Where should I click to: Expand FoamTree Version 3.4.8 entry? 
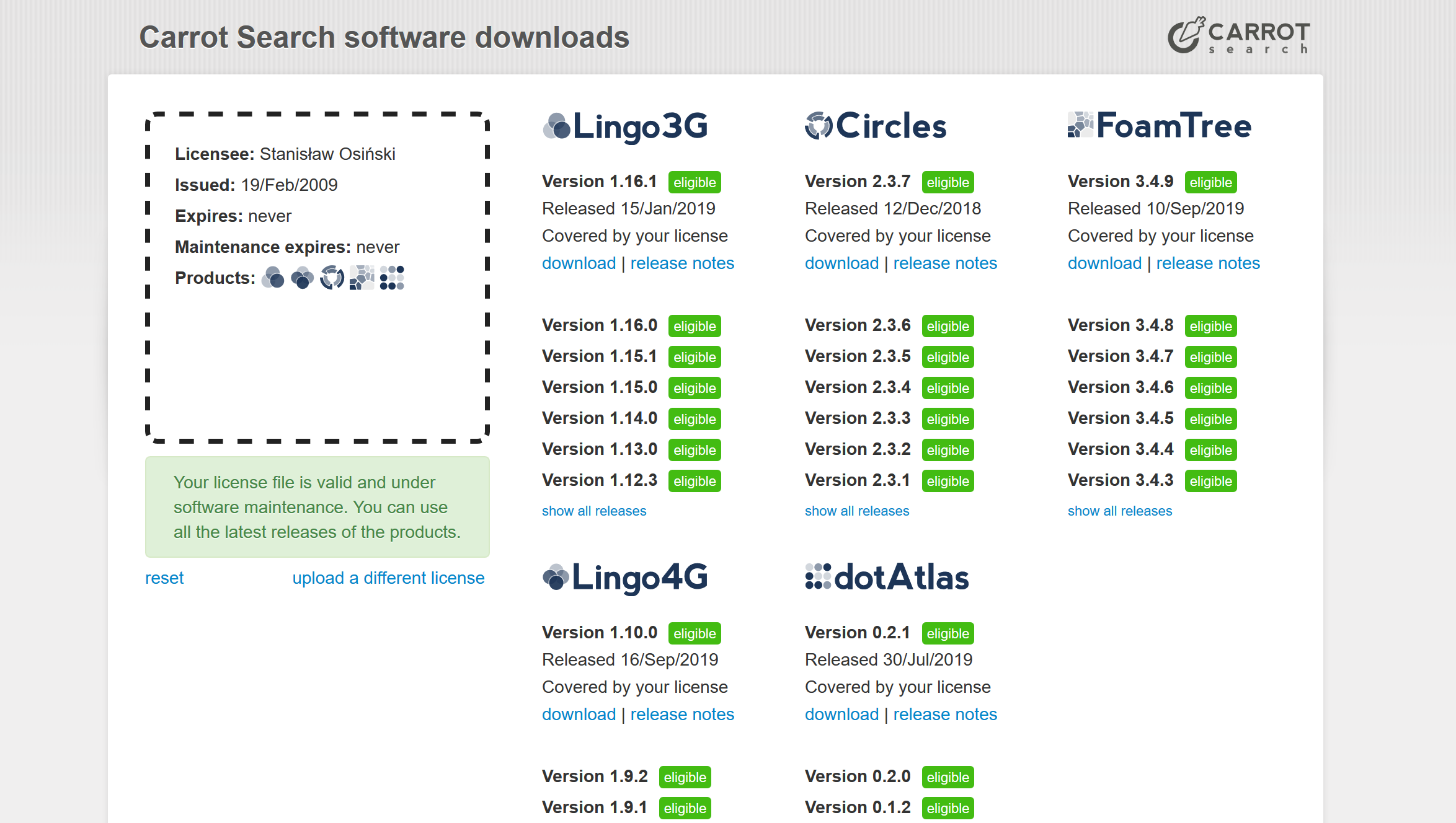tap(1121, 325)
